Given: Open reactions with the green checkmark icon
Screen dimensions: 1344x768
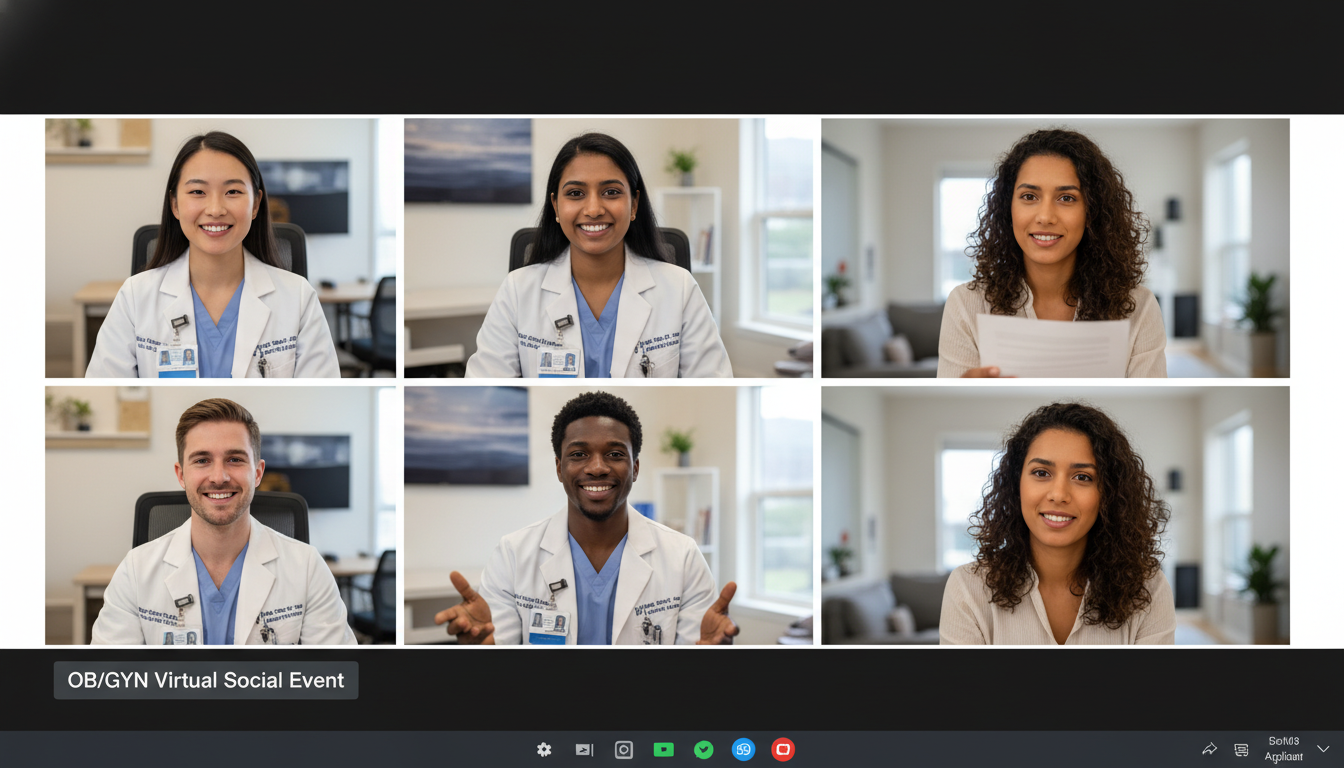Looking at the screenshot, I should tap(703, 749).
